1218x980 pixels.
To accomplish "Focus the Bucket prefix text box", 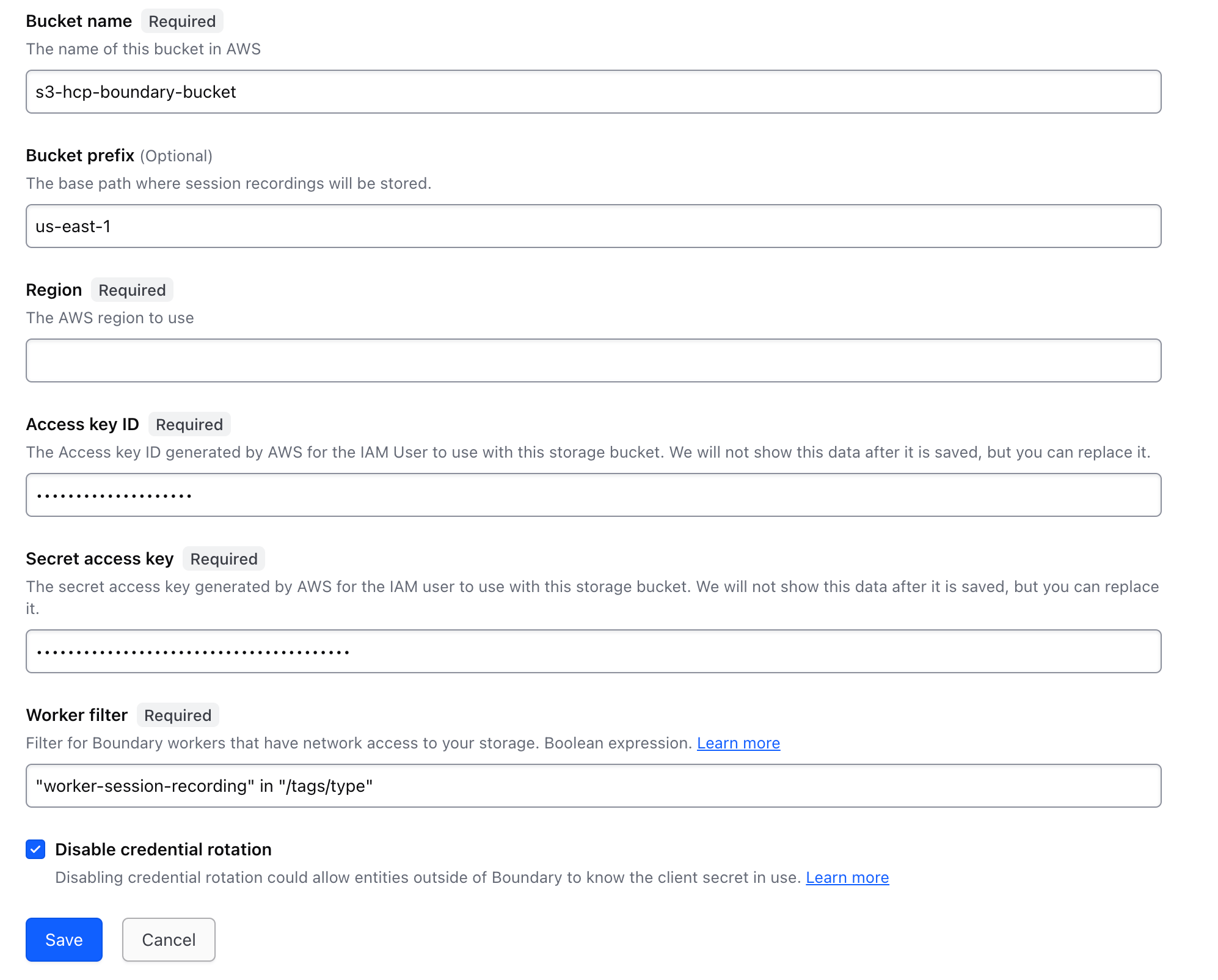I will click(x=593, y=226).
